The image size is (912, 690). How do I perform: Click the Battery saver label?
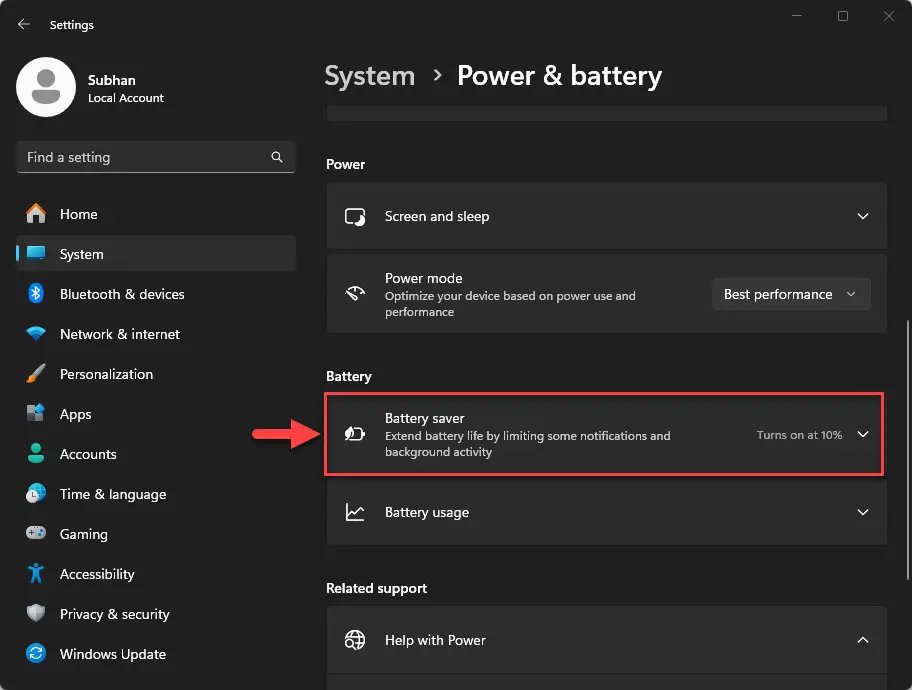(425, 418)
